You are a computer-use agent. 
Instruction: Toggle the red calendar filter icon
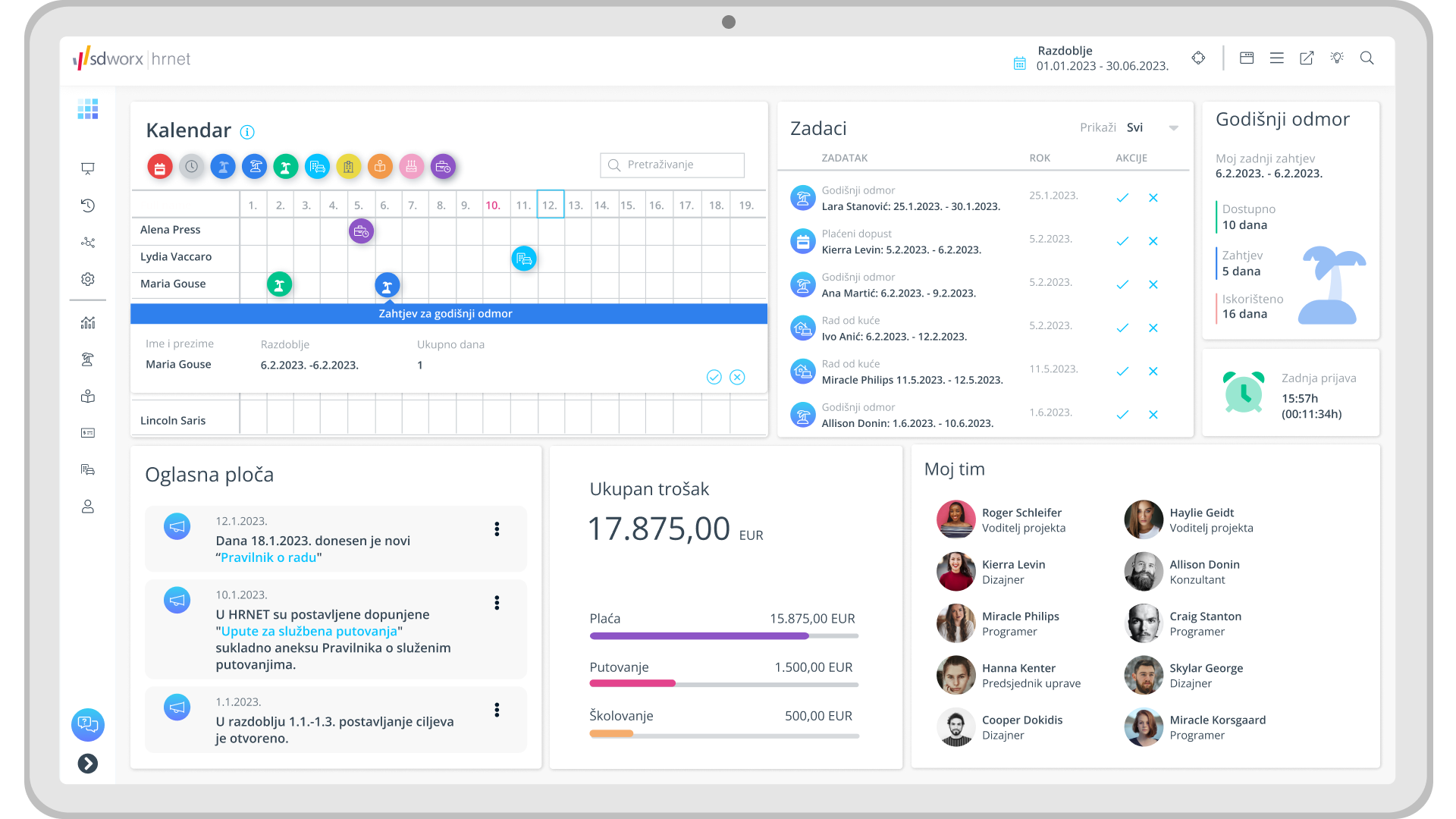(x=160, y=167)
